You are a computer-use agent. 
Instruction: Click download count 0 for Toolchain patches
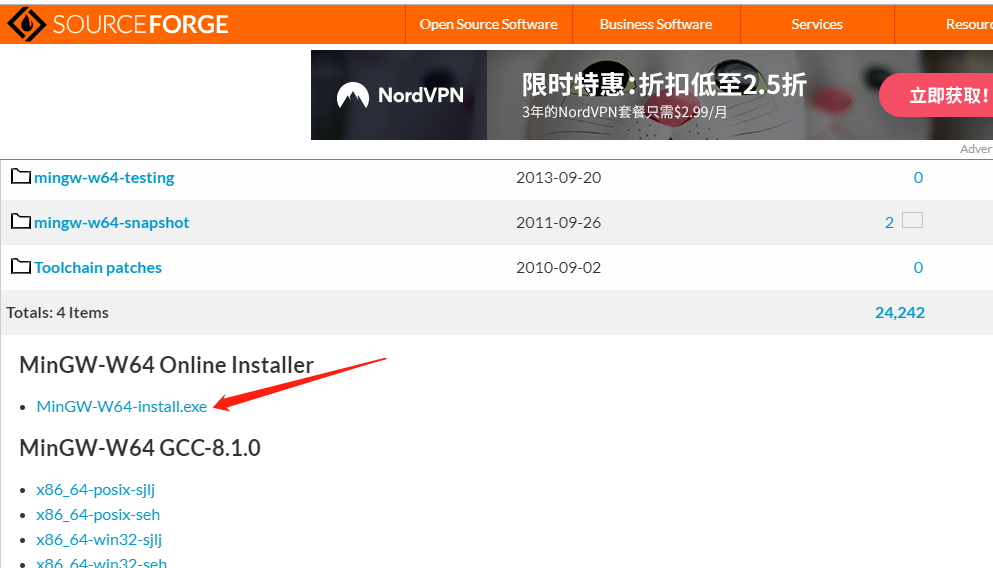918,268
